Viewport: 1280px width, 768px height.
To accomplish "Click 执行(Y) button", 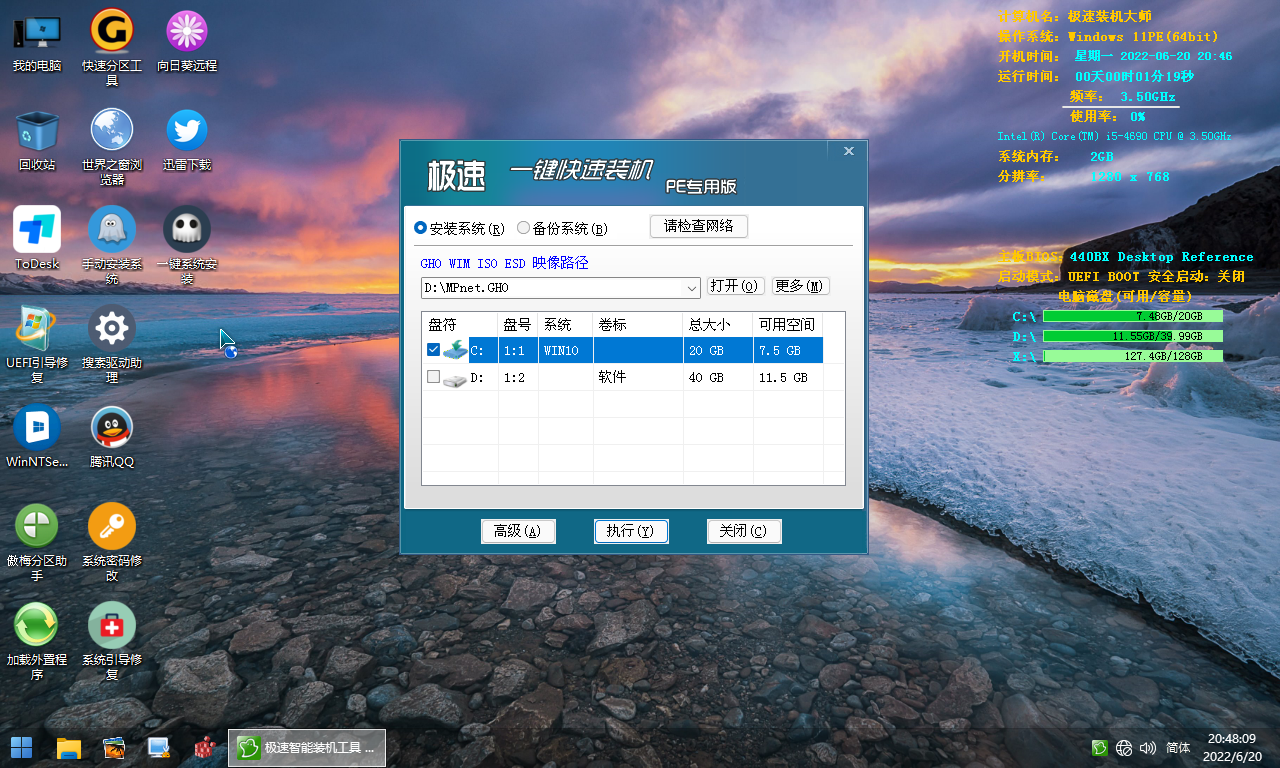I will 631,531.
